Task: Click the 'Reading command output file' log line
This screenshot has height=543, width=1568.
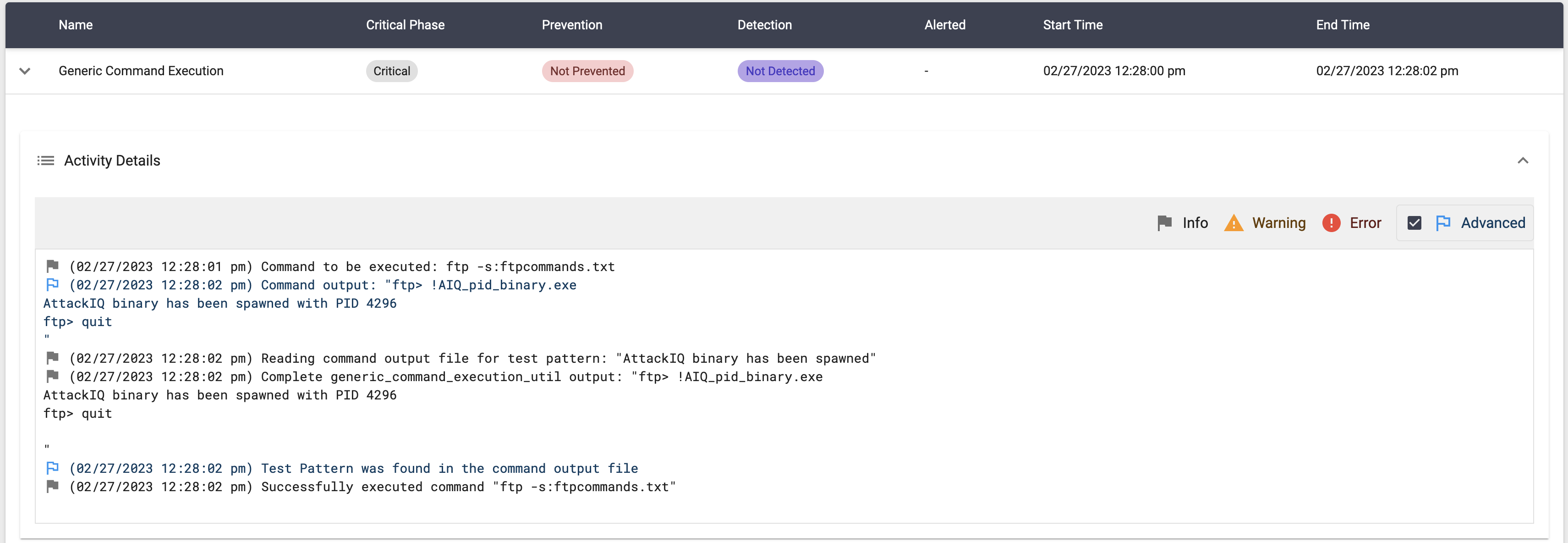Action: click(472, 358)
